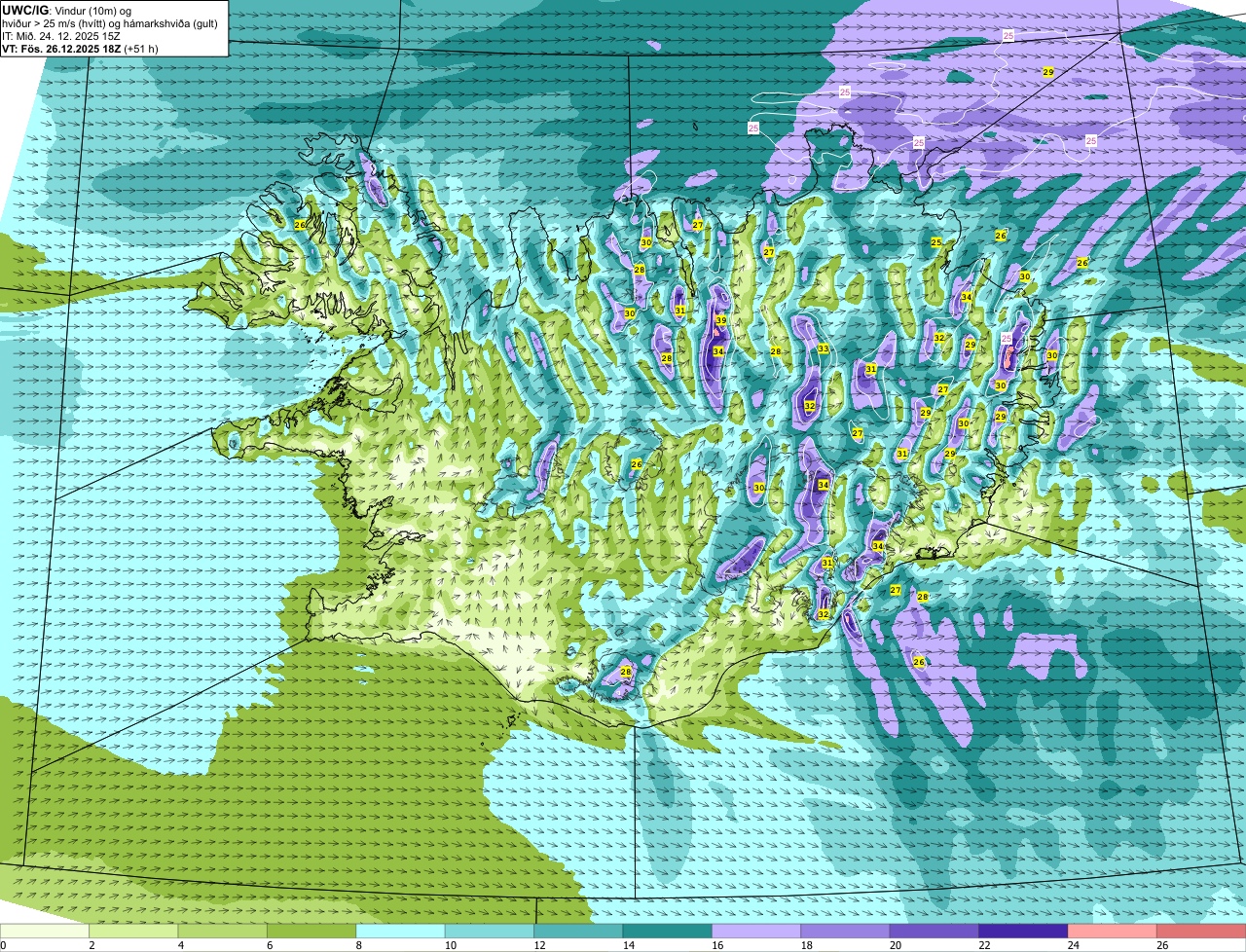Click the legend tick label "0"
The image size is (1246, 952).
4,945
